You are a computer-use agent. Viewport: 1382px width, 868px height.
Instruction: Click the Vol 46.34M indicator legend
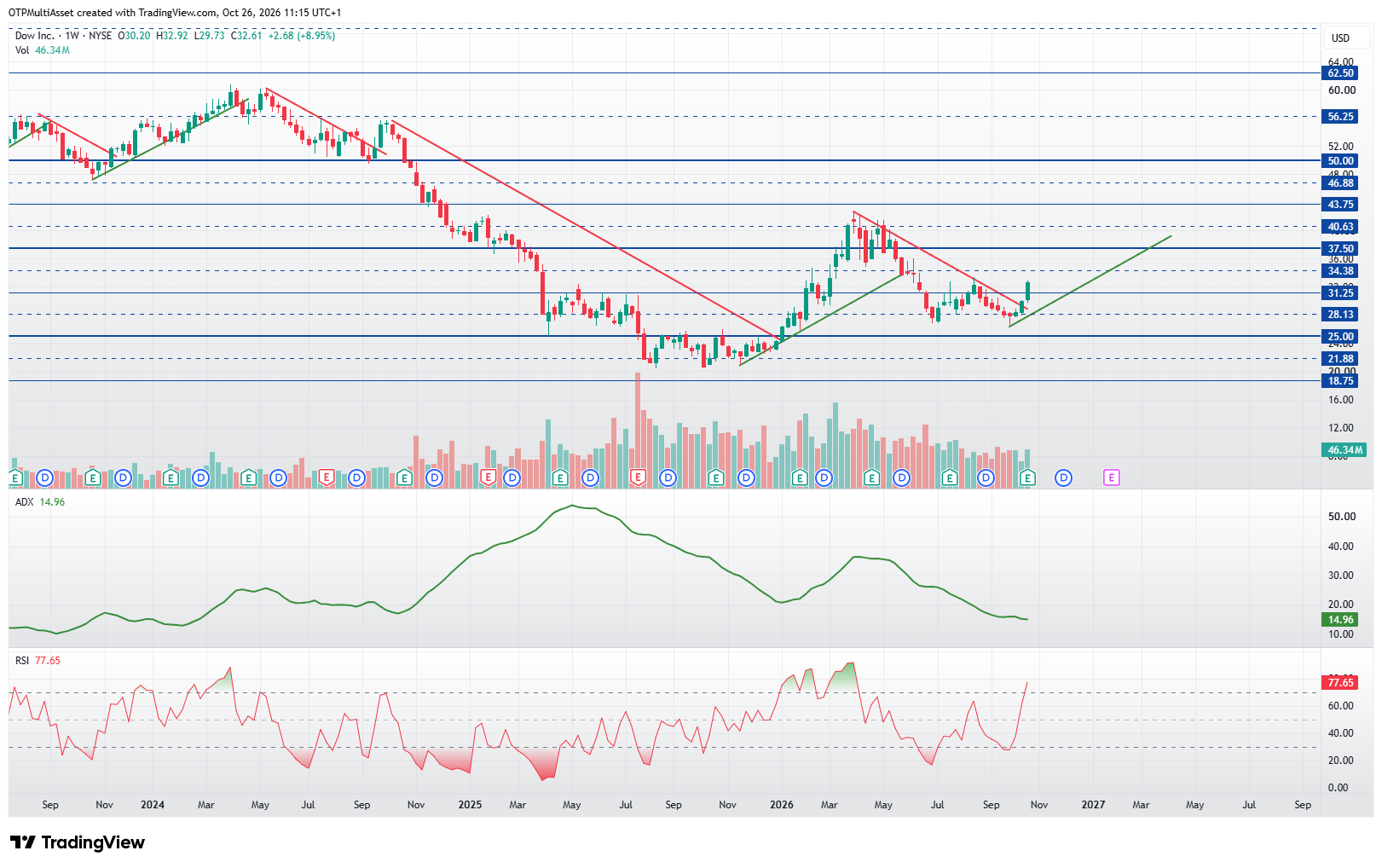pyautogui.click(x=43, y=50)
